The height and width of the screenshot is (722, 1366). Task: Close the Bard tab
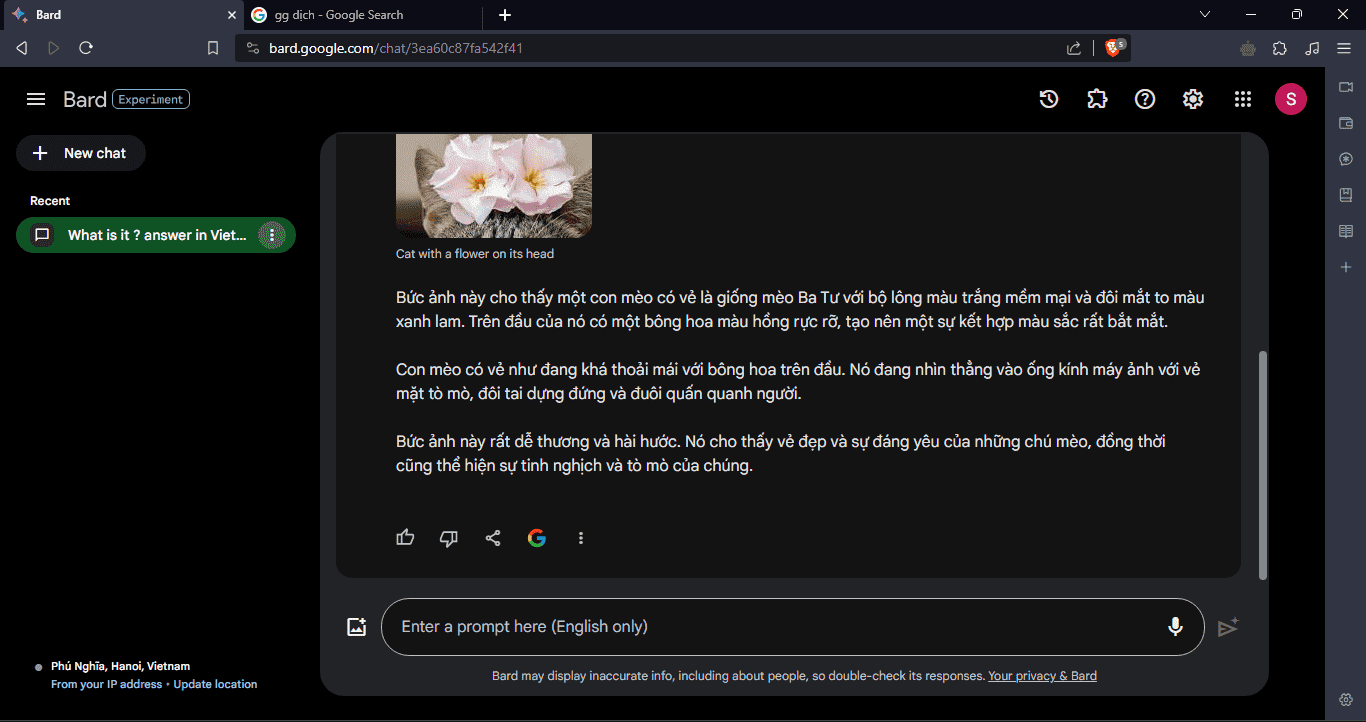[x=232, y=15]
